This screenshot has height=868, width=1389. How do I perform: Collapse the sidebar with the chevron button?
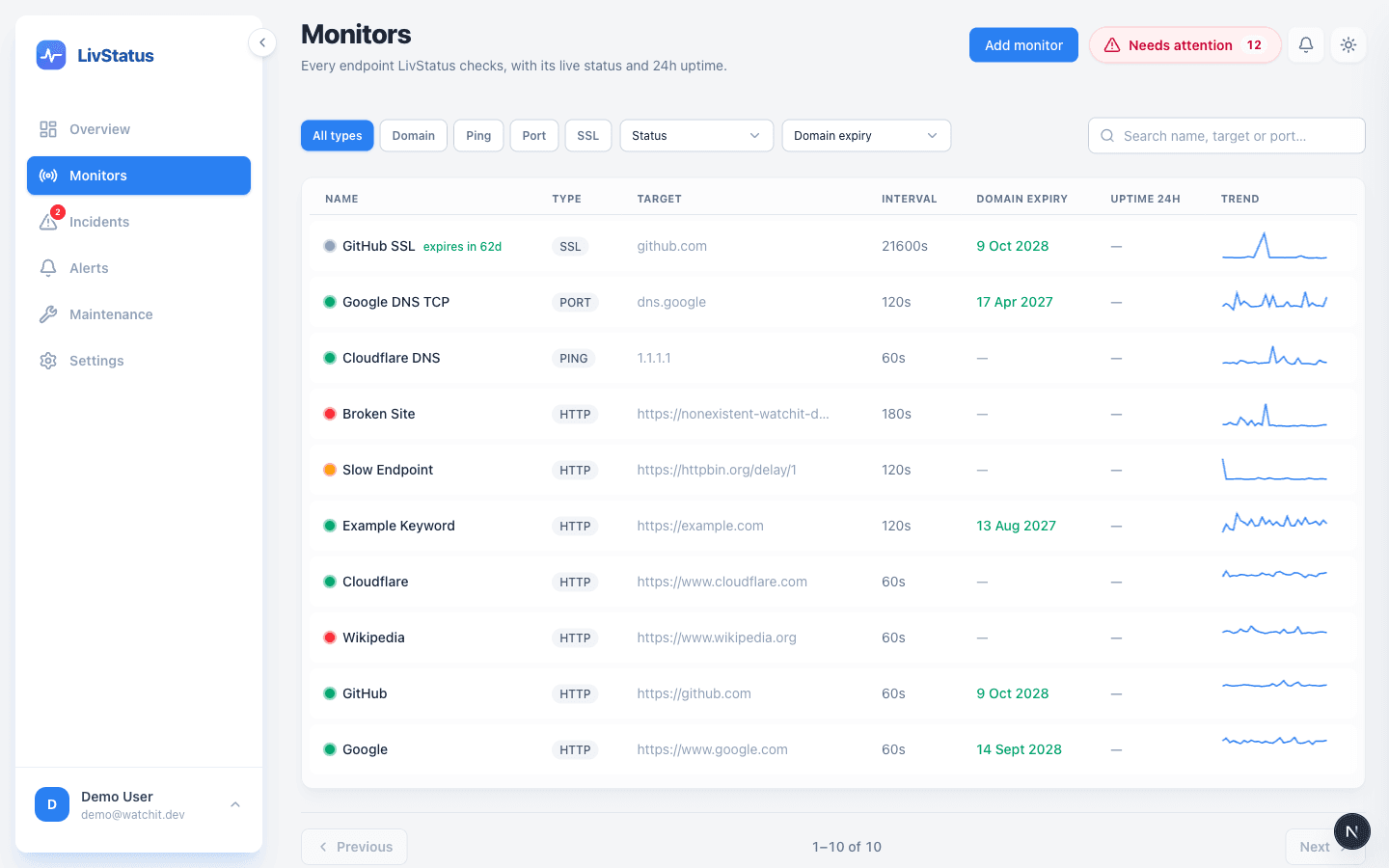click(262, 42)
